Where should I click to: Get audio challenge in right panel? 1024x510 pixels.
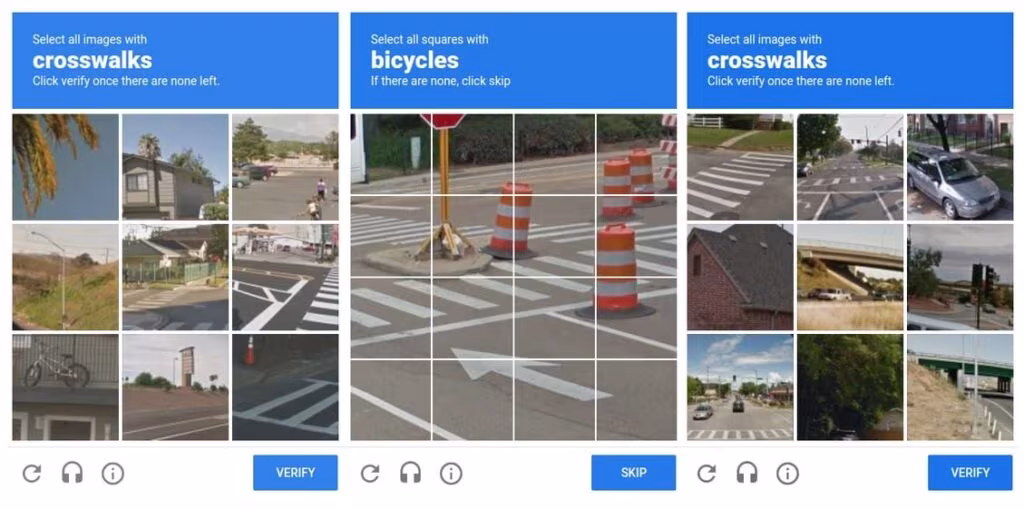[x=746, y=473]
